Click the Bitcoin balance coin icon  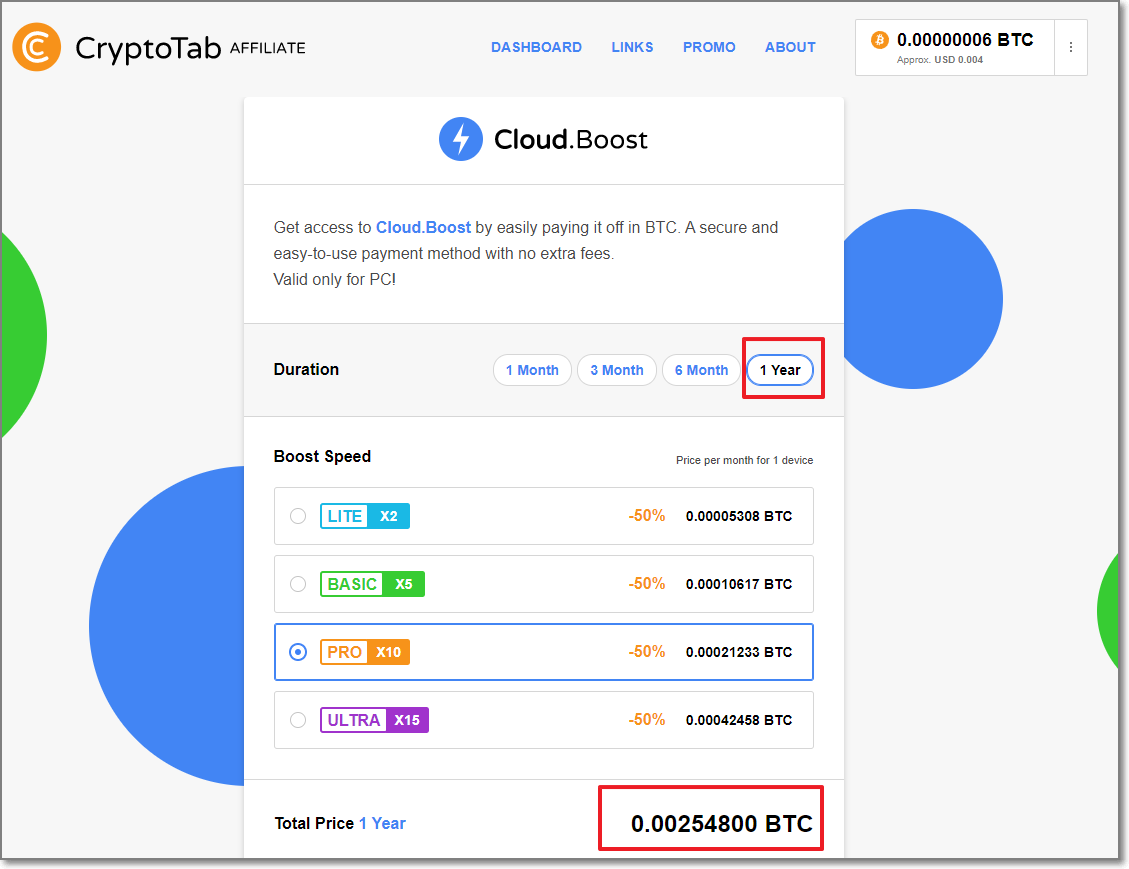pyautogui.click(x=879, y=40)
